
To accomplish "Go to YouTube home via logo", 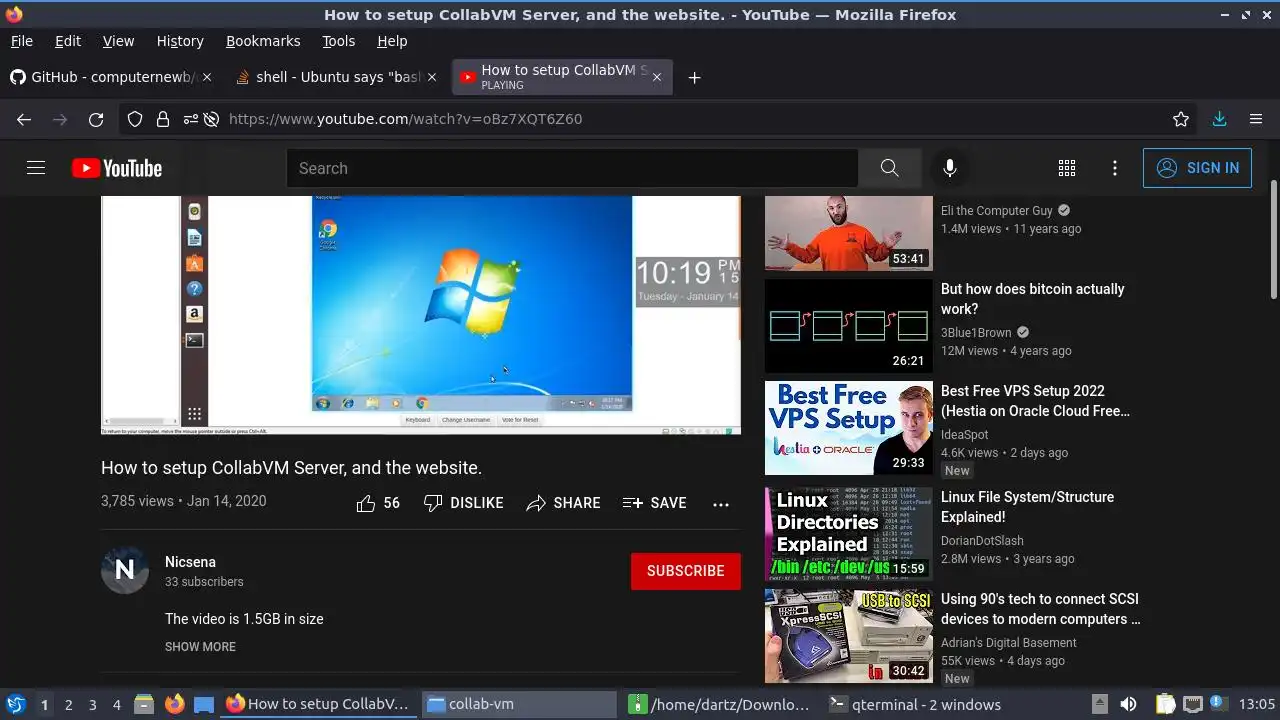I will (117, 168).
